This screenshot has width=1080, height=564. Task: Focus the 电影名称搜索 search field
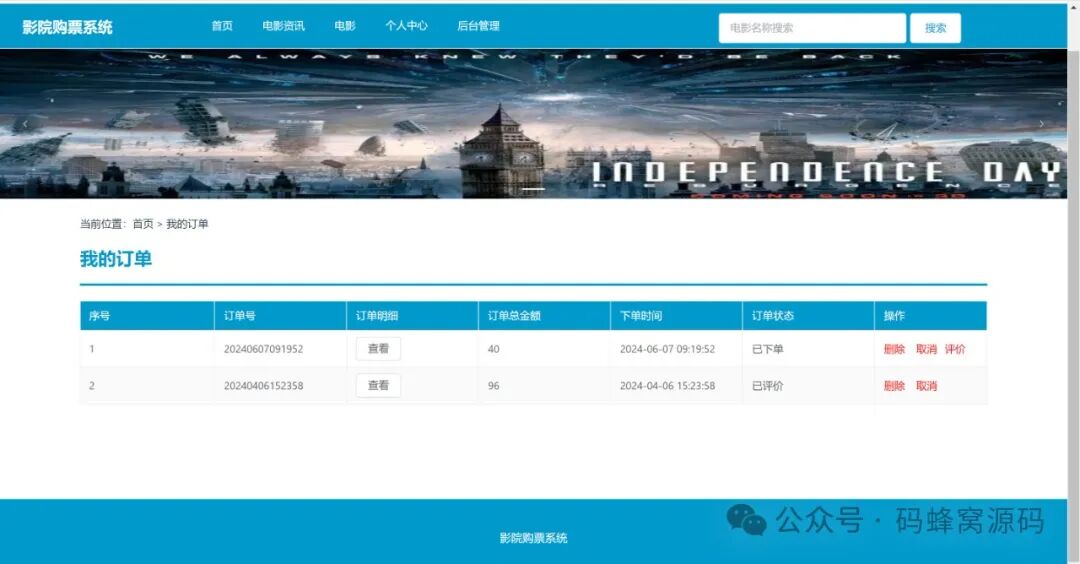(812, 28)
